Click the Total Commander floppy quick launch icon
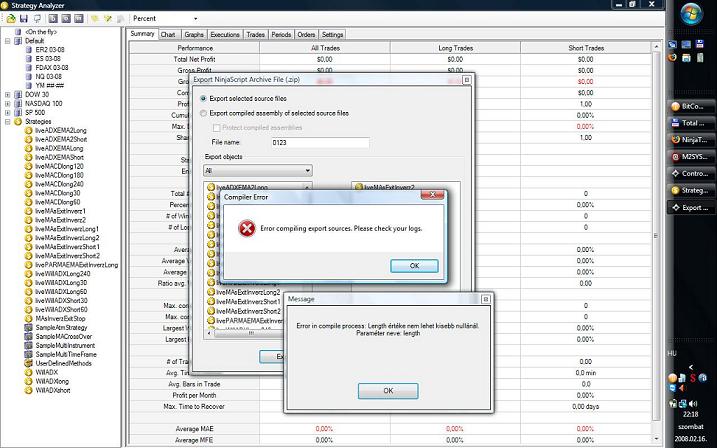The image size is (717, 448). click(x=700, y=44)
